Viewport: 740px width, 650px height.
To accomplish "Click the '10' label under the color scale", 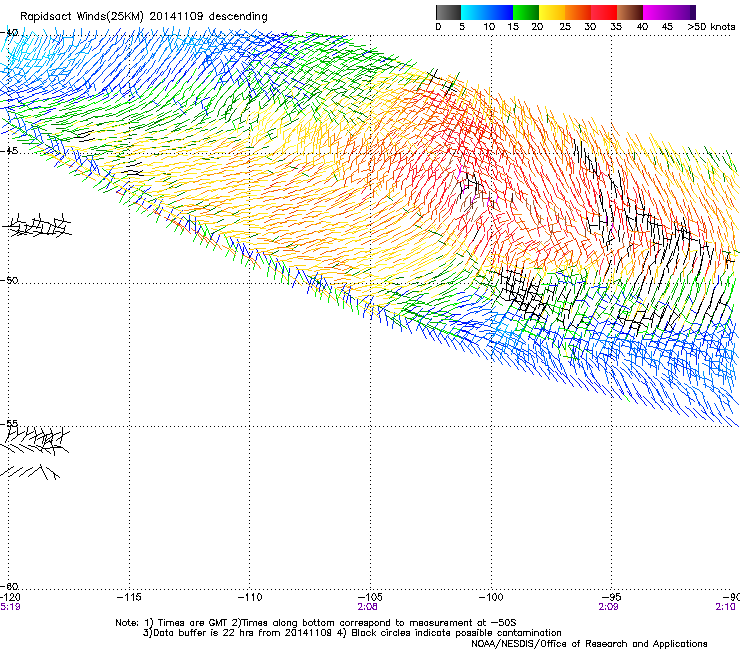I will pyautogui.click(x=489, y=27).
